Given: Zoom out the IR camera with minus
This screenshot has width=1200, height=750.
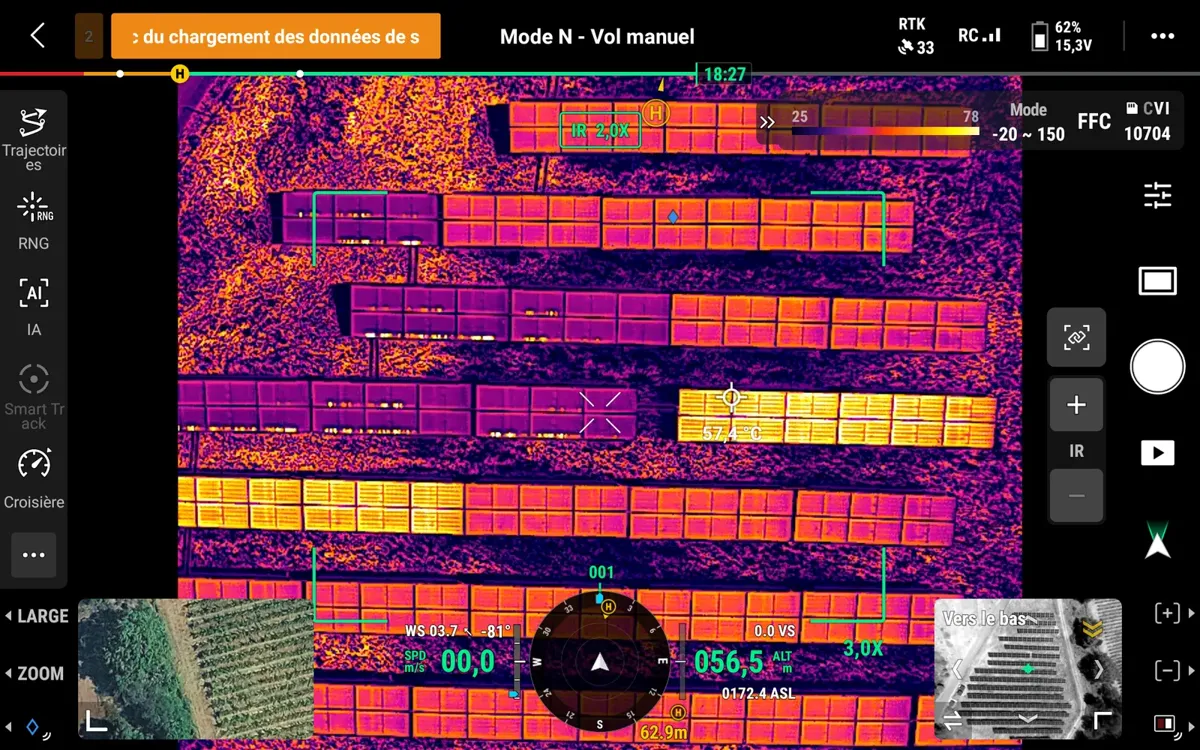Looking at the screenshot, I should coord(1076,495).
